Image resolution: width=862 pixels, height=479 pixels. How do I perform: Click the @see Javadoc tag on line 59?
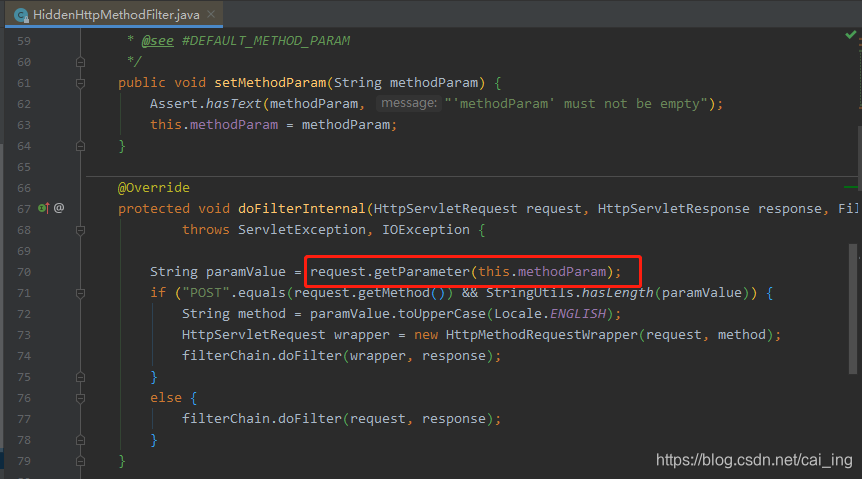coord(157,41)
